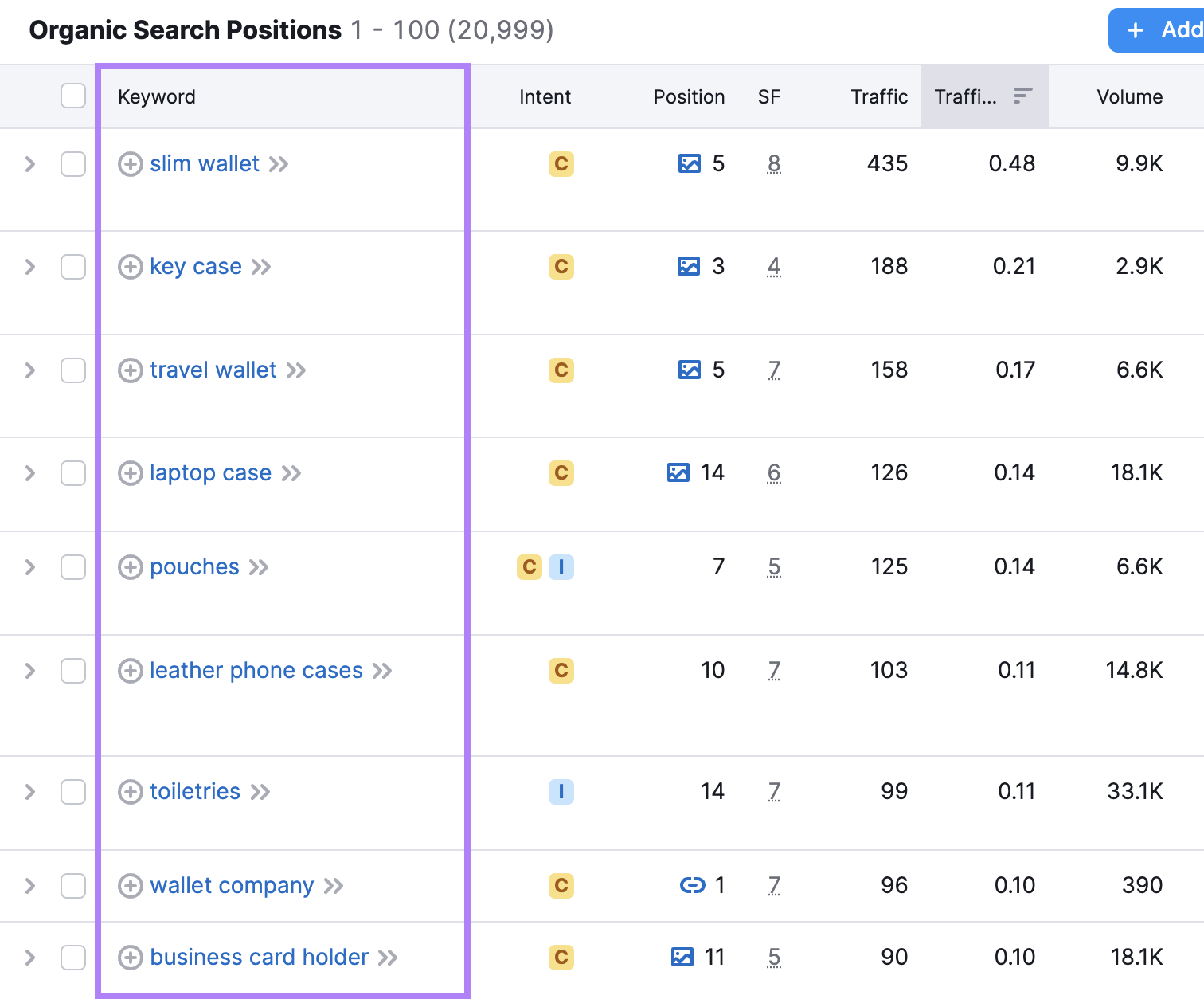Viewport: 1204px width, 1007px height.
Task: Select the leather phone cases row checkbox
Action: (x=73, y=671)
